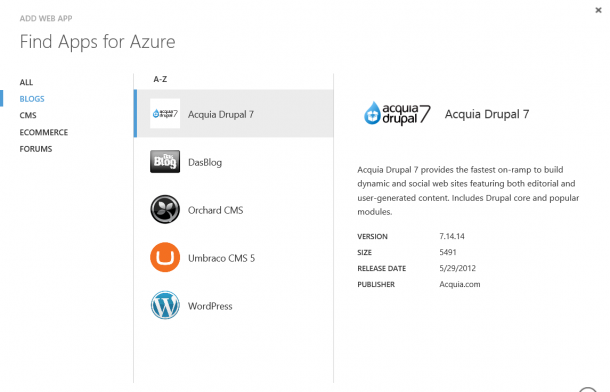Click the WordPress logo icon

click(165, 305)
